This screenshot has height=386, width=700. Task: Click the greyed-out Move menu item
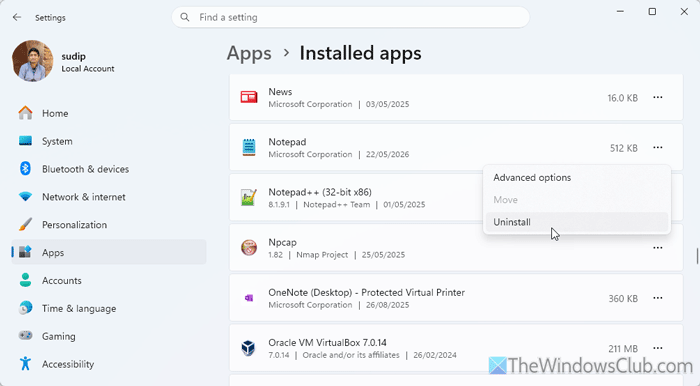click(x=577, y=200)
